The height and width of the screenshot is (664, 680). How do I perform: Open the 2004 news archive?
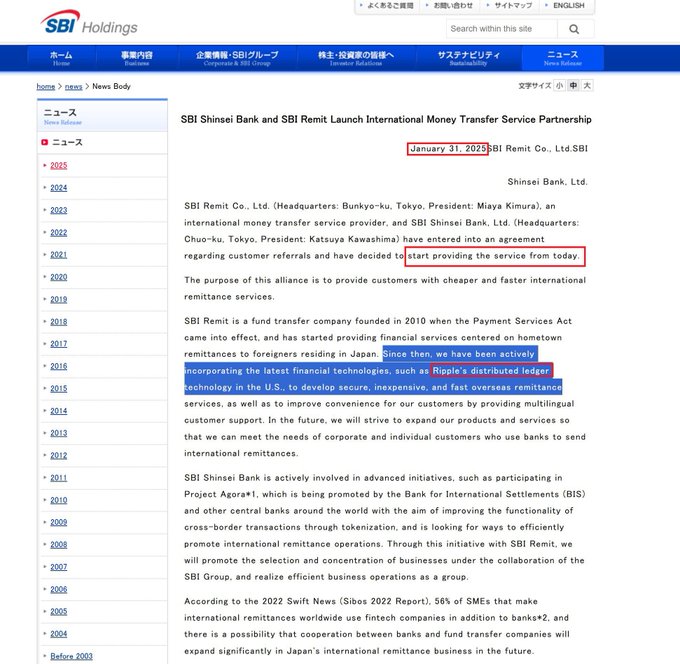pyautogui.click(x=59, y=634)
